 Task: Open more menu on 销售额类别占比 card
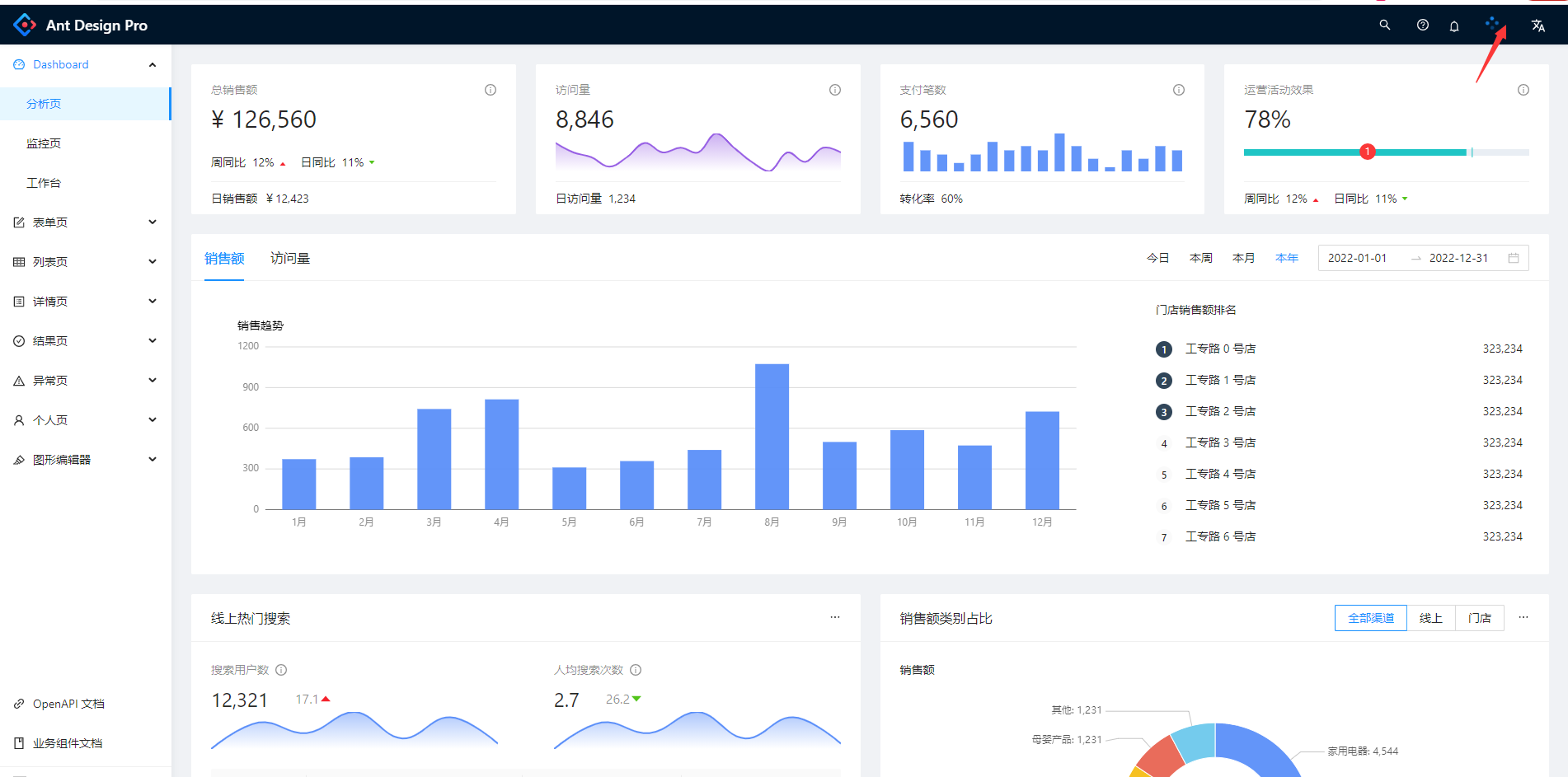[1523, 617]
